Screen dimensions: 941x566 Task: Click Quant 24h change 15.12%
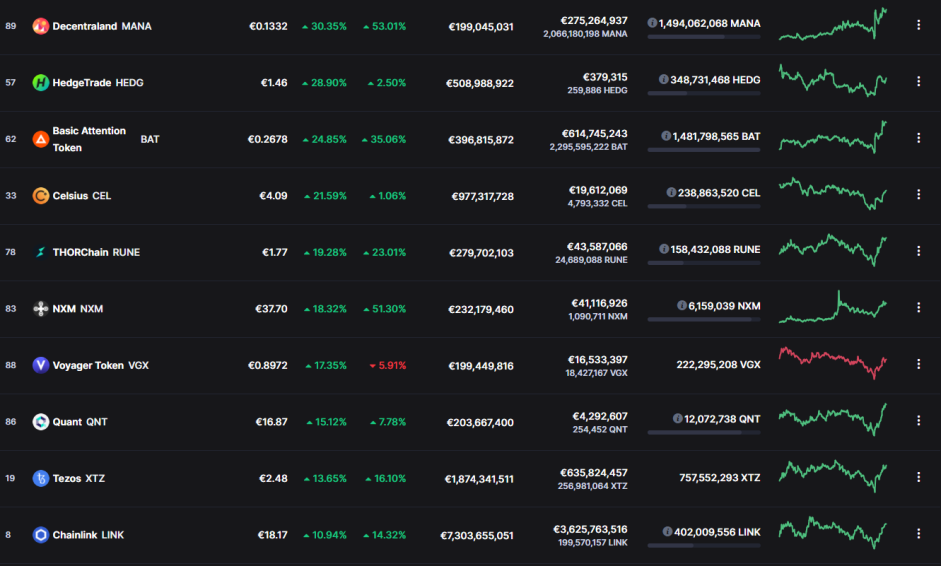pos(326,422)
